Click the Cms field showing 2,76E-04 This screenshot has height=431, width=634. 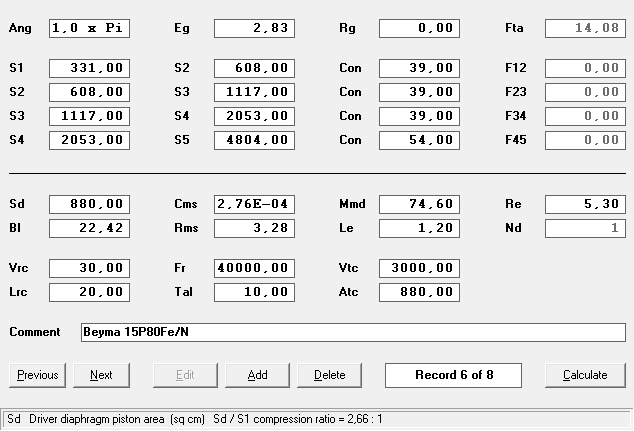pos(254,204)
